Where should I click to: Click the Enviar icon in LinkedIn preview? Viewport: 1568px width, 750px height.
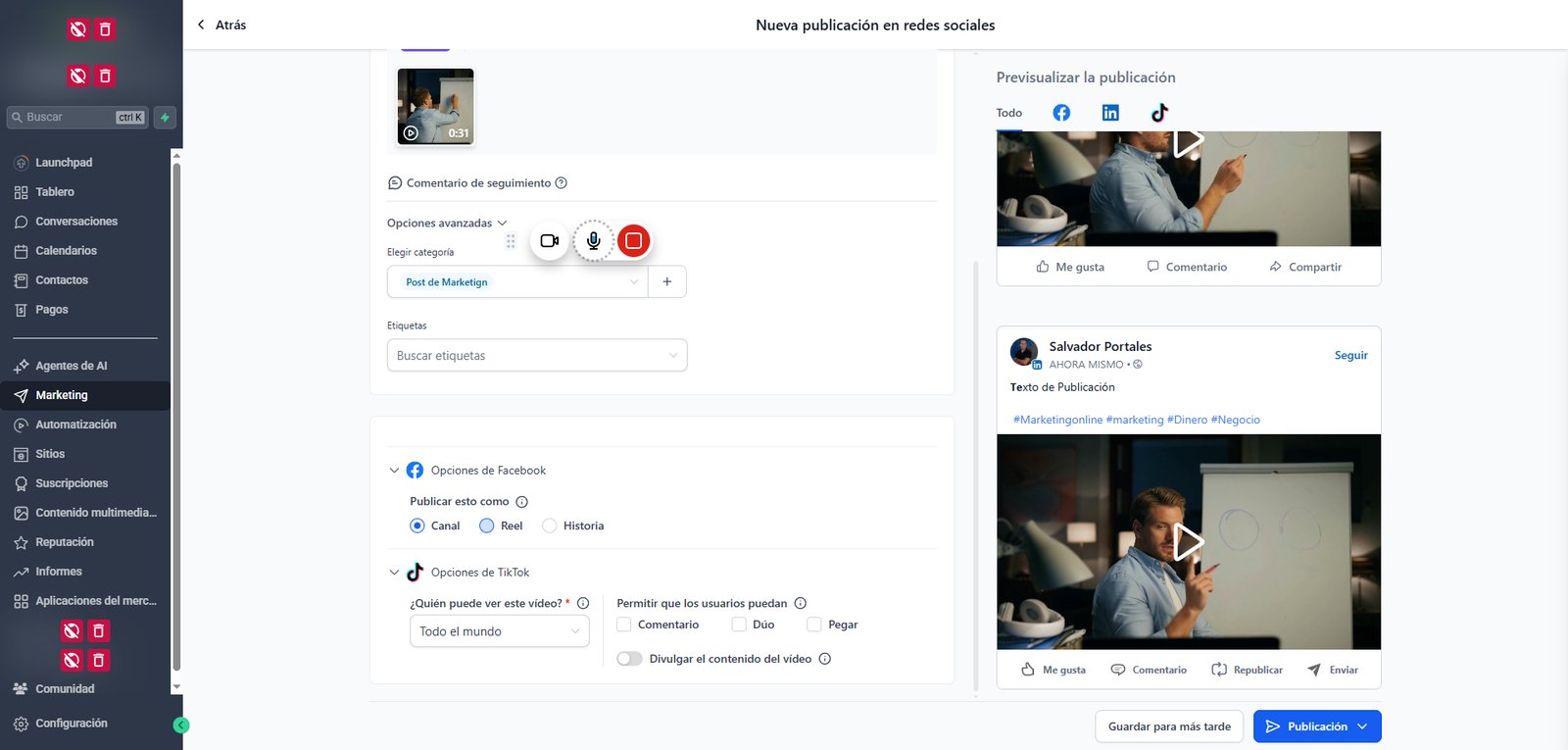pyautogui.click(x=1314, y=670)
